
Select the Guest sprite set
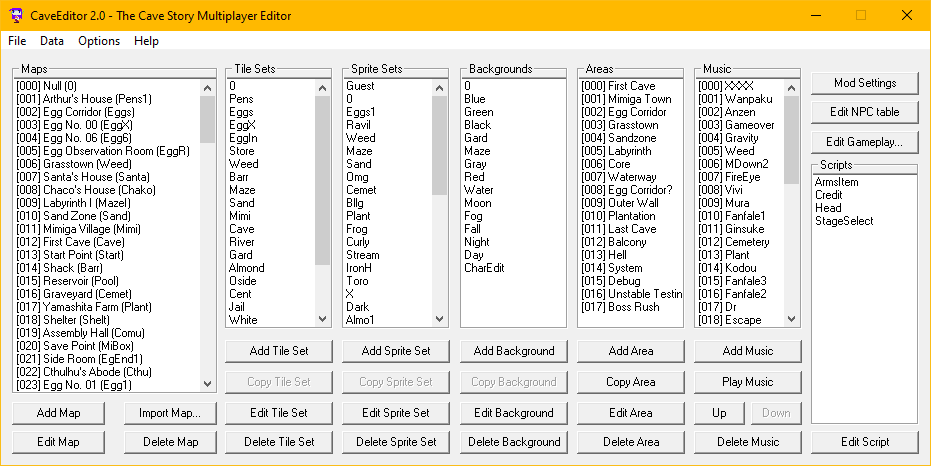[360, 86]
